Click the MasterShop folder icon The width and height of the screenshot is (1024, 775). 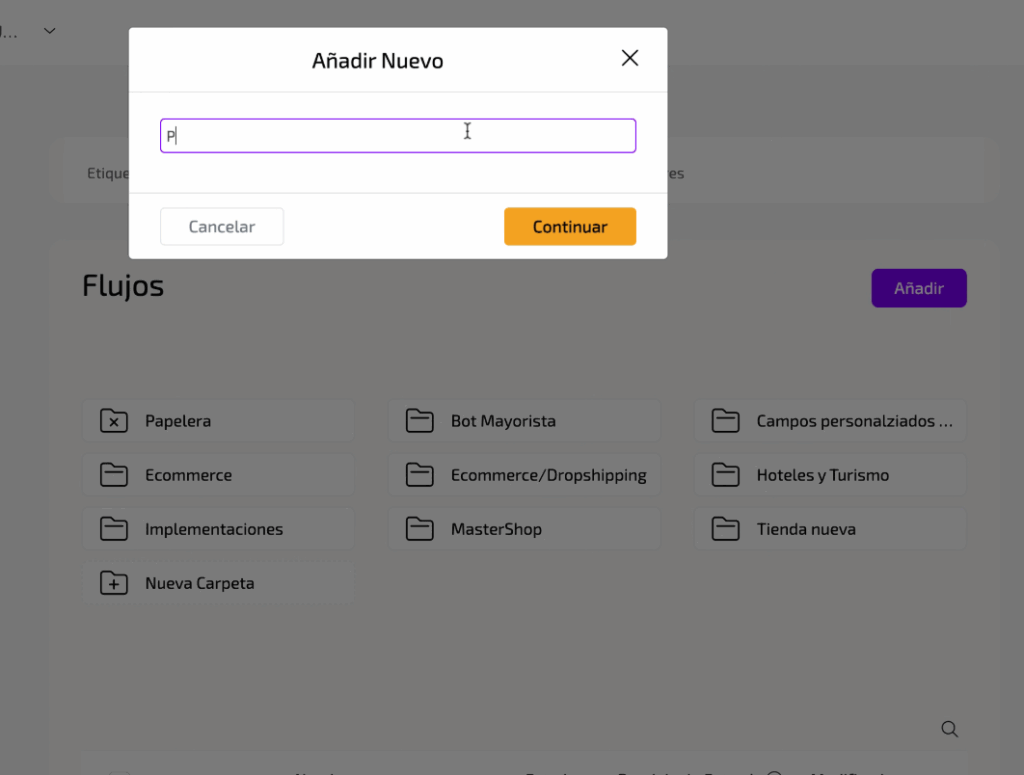click(x=420, y=529)
